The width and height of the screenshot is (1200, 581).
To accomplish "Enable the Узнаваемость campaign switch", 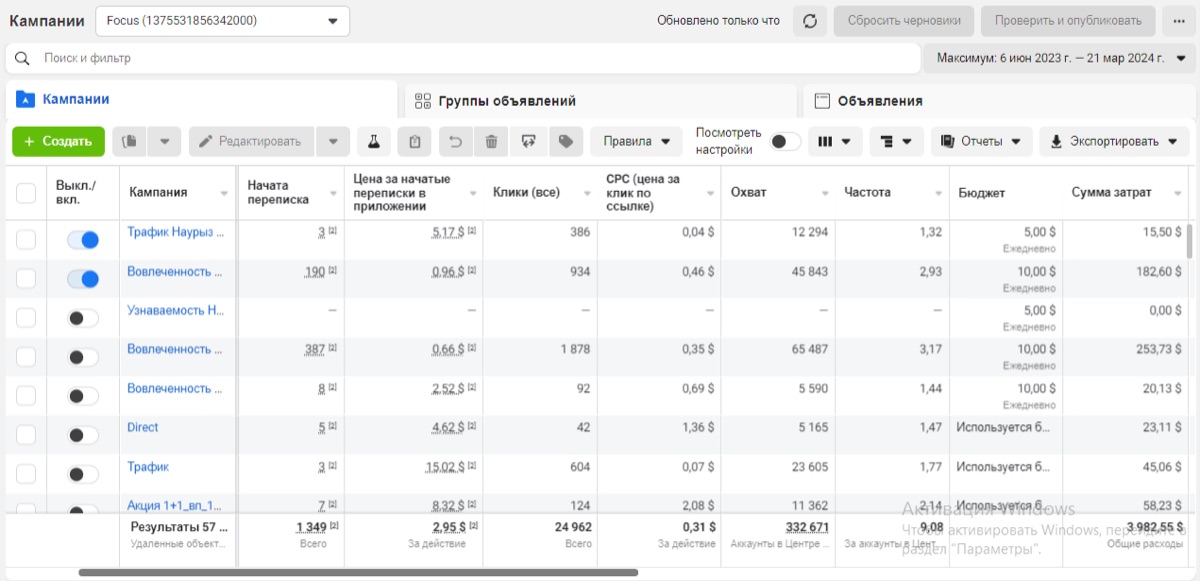I will 83,318.
